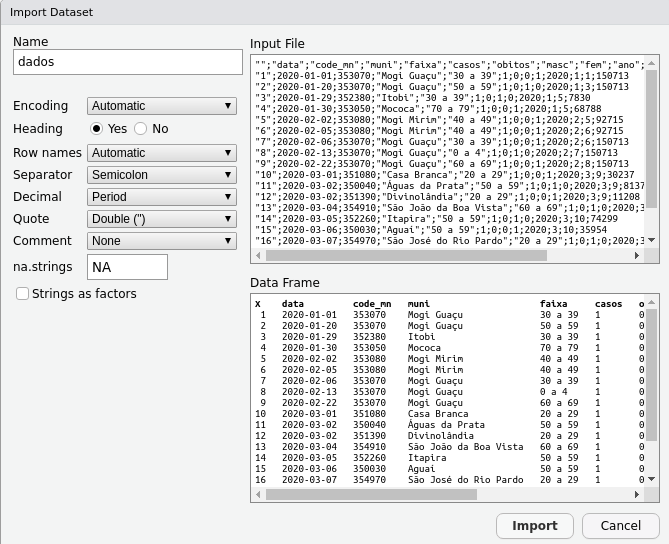Open the Separator dropdown set to Semicolon

162,175
